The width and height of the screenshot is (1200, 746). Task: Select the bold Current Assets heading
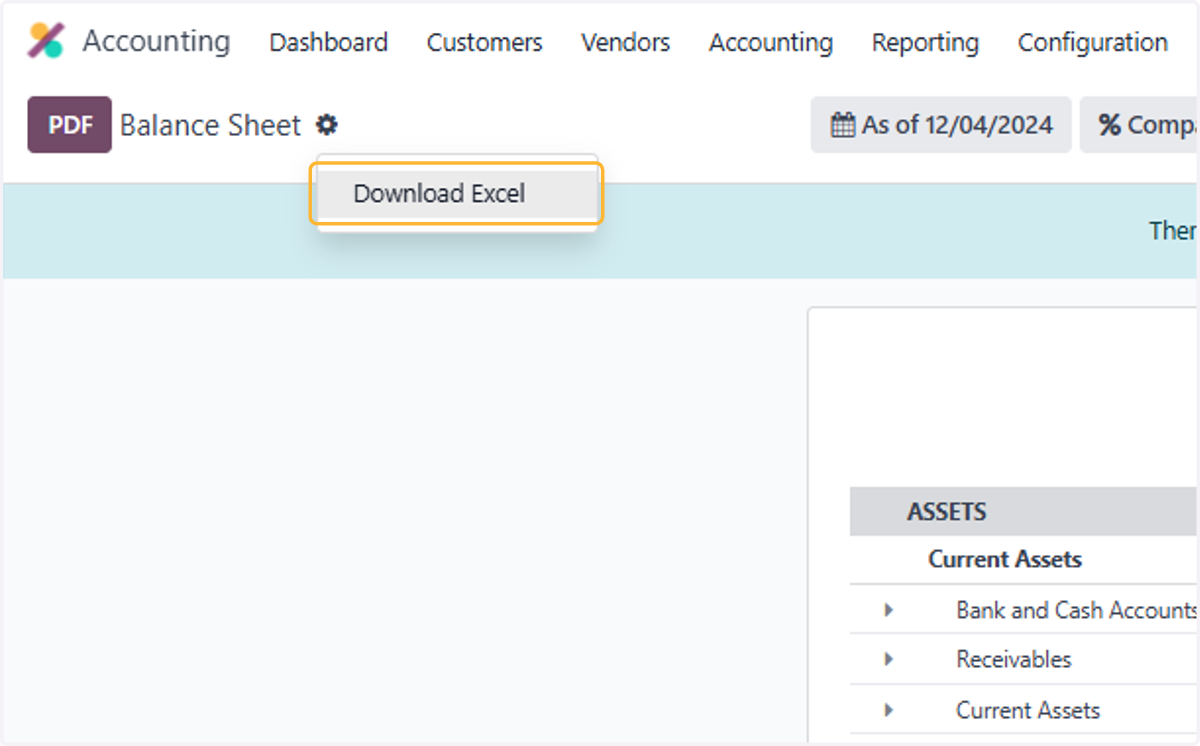pos(1005,559)
